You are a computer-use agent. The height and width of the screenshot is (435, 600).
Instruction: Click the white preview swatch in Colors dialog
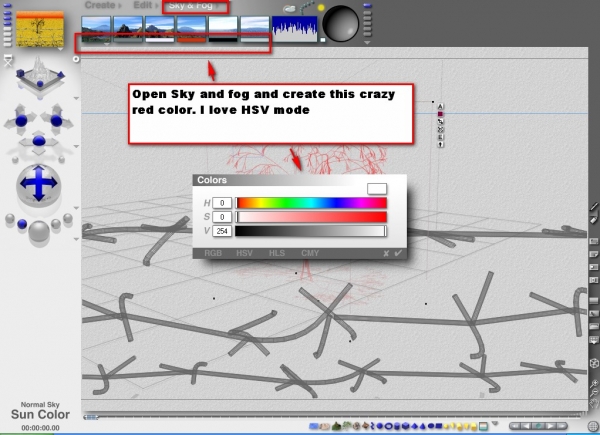377,189
